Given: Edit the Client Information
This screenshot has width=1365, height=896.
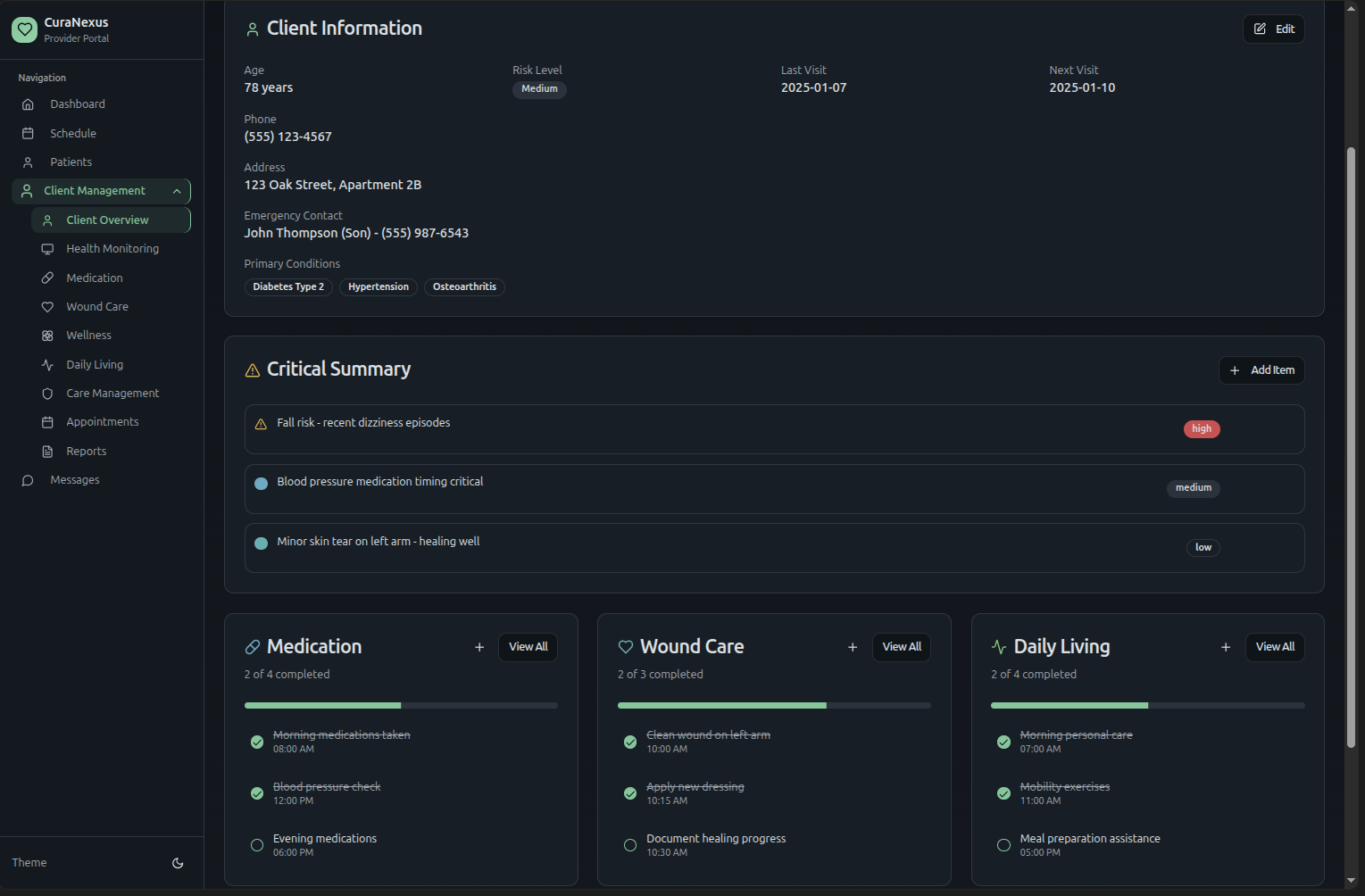Looking at the screenshot, I should (1273, 29).
